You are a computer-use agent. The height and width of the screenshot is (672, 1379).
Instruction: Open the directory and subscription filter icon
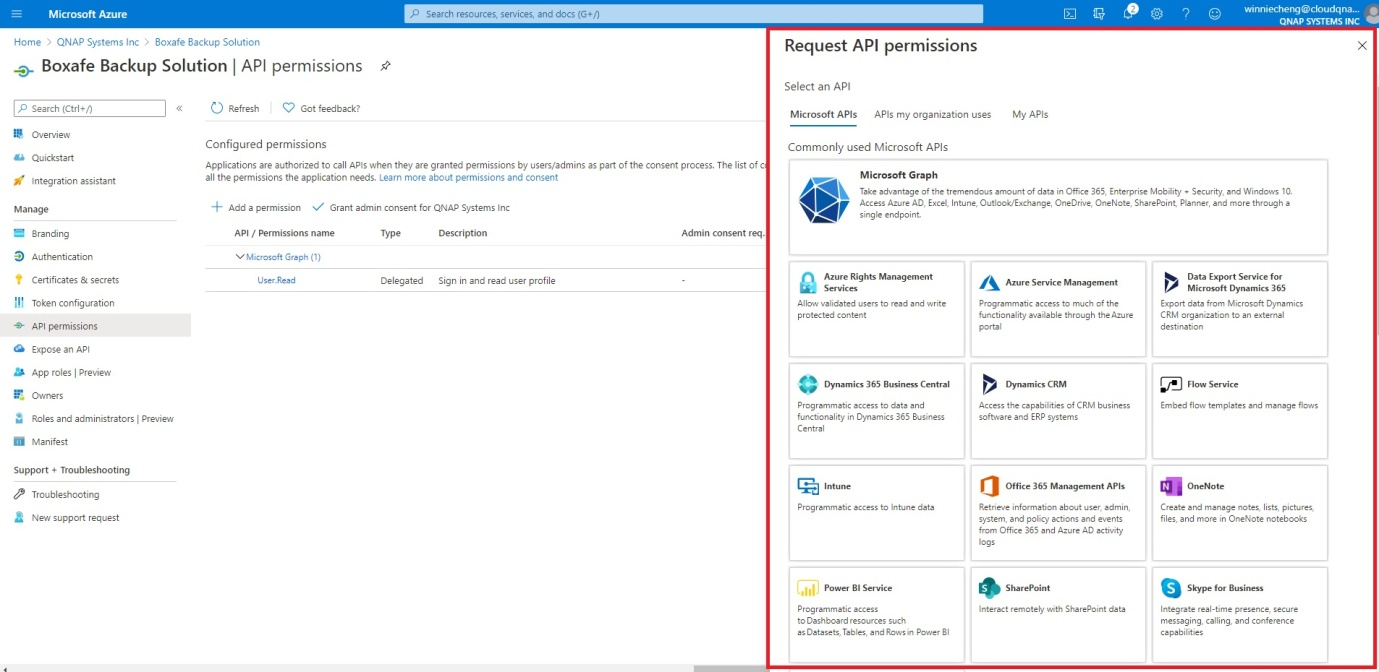tap(1099, 14)
